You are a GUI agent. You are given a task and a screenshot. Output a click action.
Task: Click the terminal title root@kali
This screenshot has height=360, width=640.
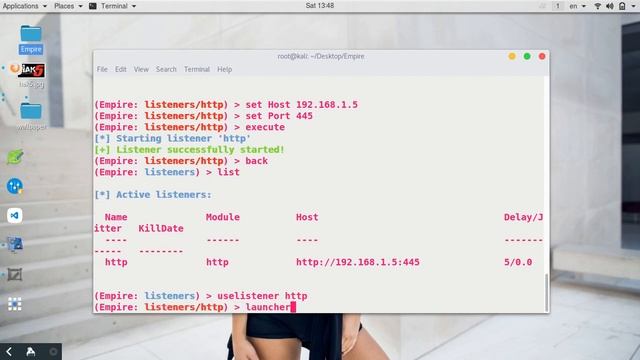(321, 56)
